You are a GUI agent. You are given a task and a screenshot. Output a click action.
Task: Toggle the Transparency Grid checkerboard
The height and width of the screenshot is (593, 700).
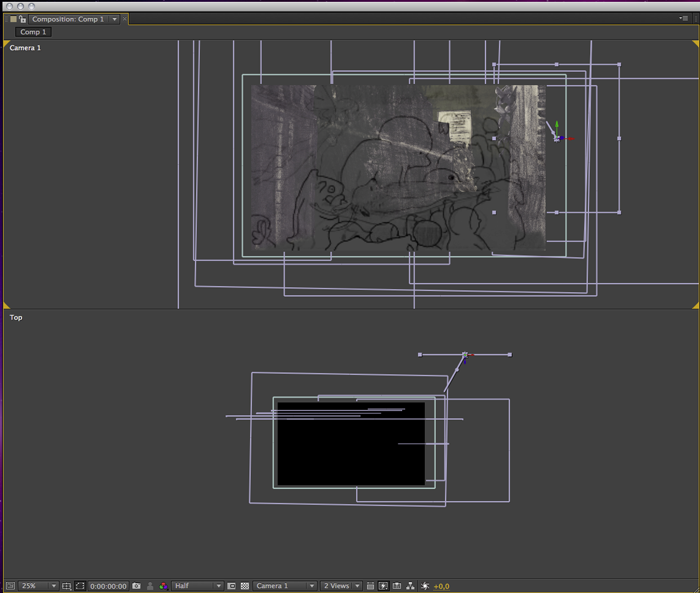[x=245, y=586]
